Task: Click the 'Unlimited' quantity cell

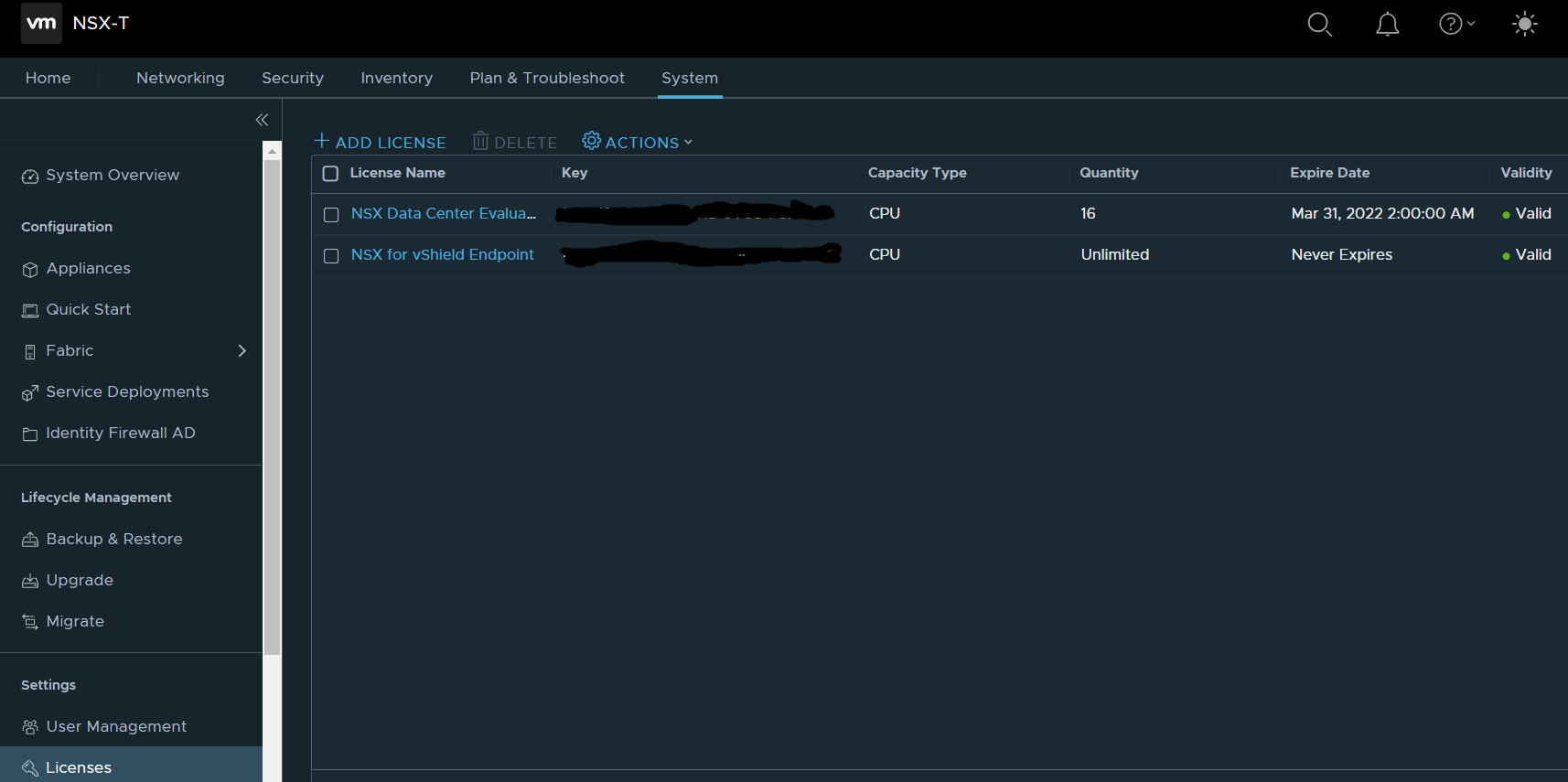Action: tap(1115, 255)
